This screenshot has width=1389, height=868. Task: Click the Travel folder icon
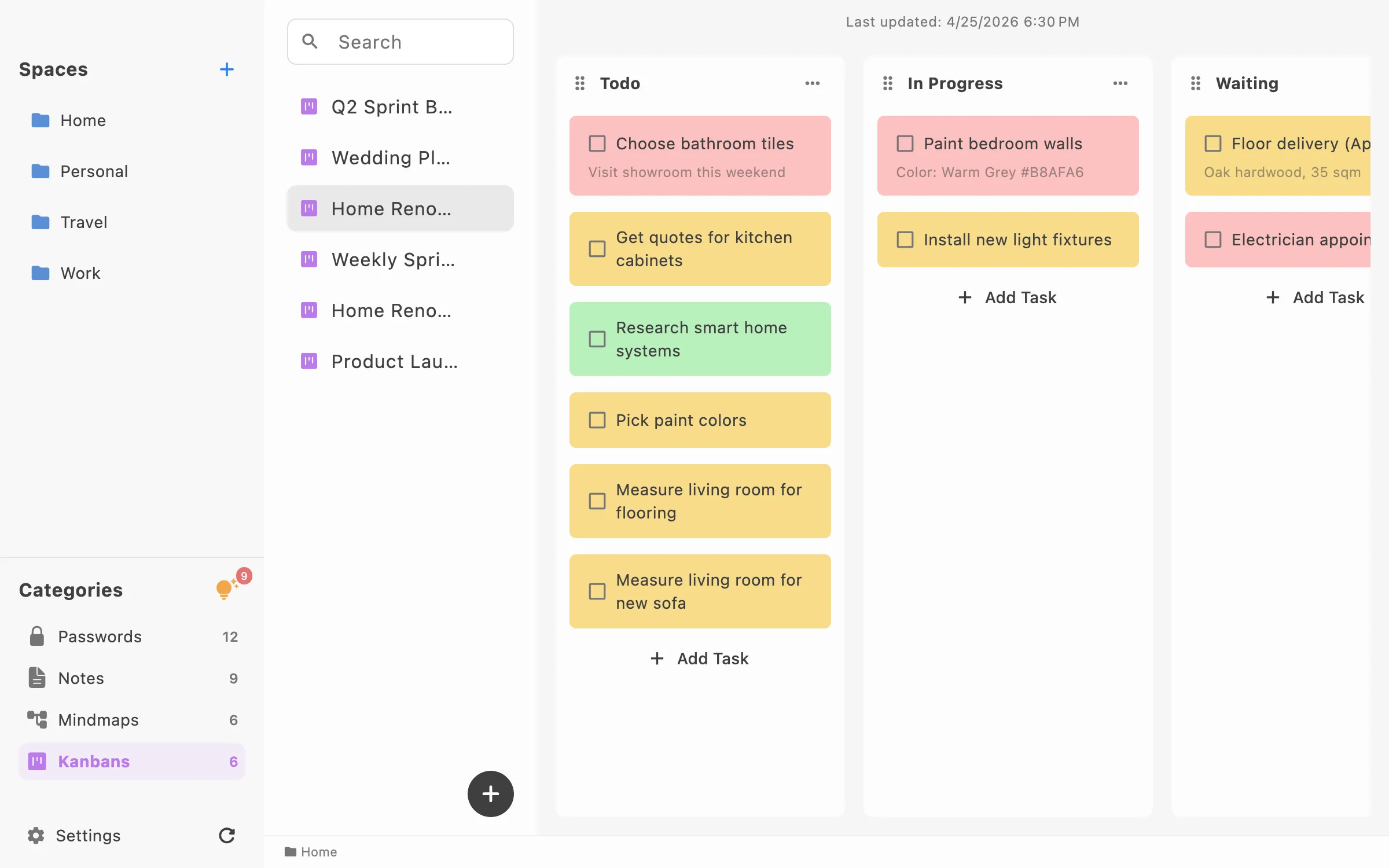coord(41,222)
